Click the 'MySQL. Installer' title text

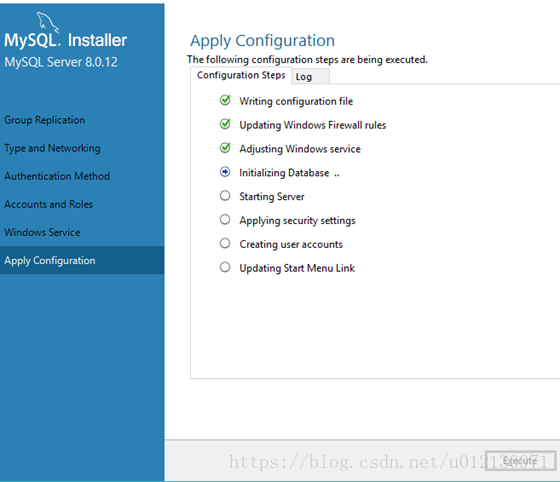click(65, 40)
